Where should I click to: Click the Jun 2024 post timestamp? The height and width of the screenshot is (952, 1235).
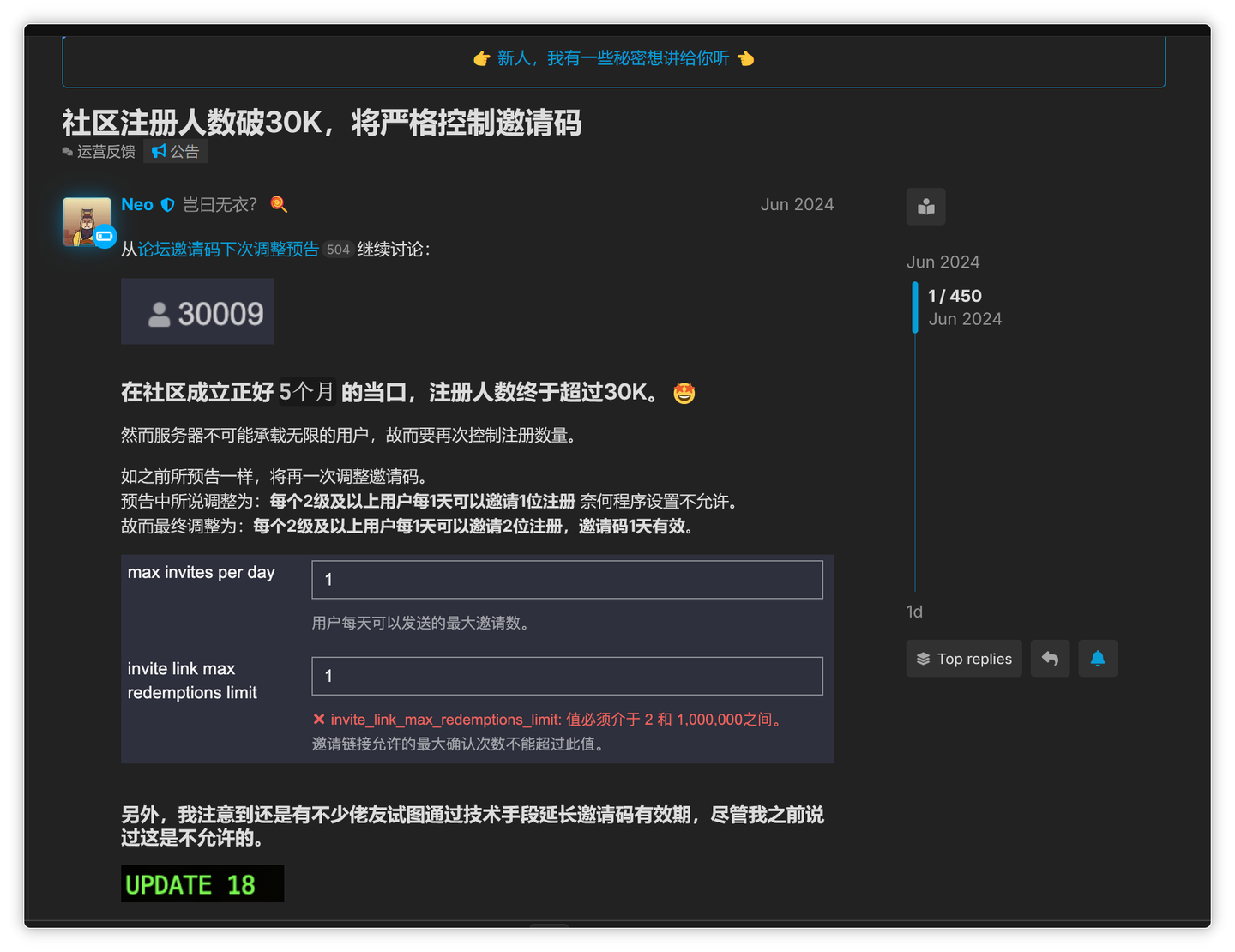pyautogui.click(x=796, y=204)
